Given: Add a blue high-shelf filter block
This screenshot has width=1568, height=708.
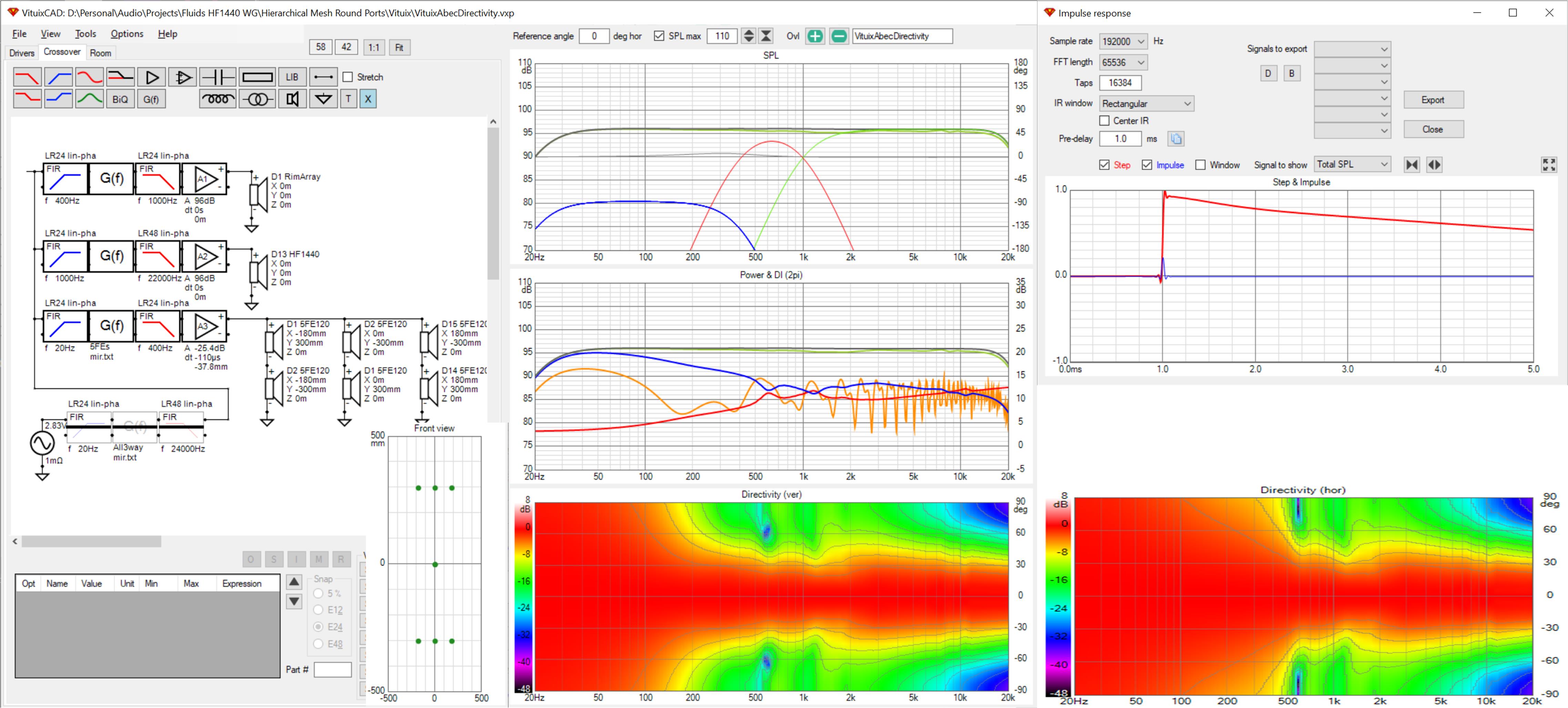Looking at the screenshot, I should click(59, 99).
